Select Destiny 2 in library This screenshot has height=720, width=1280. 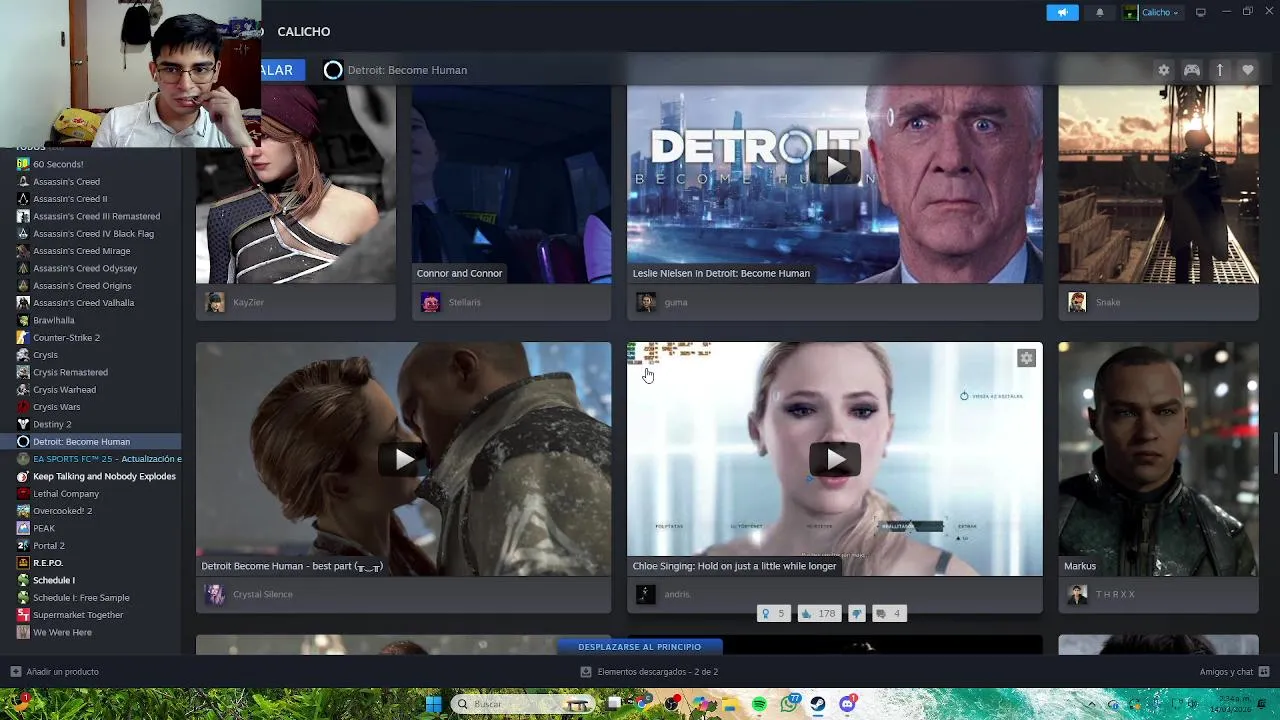coord(52,424)
